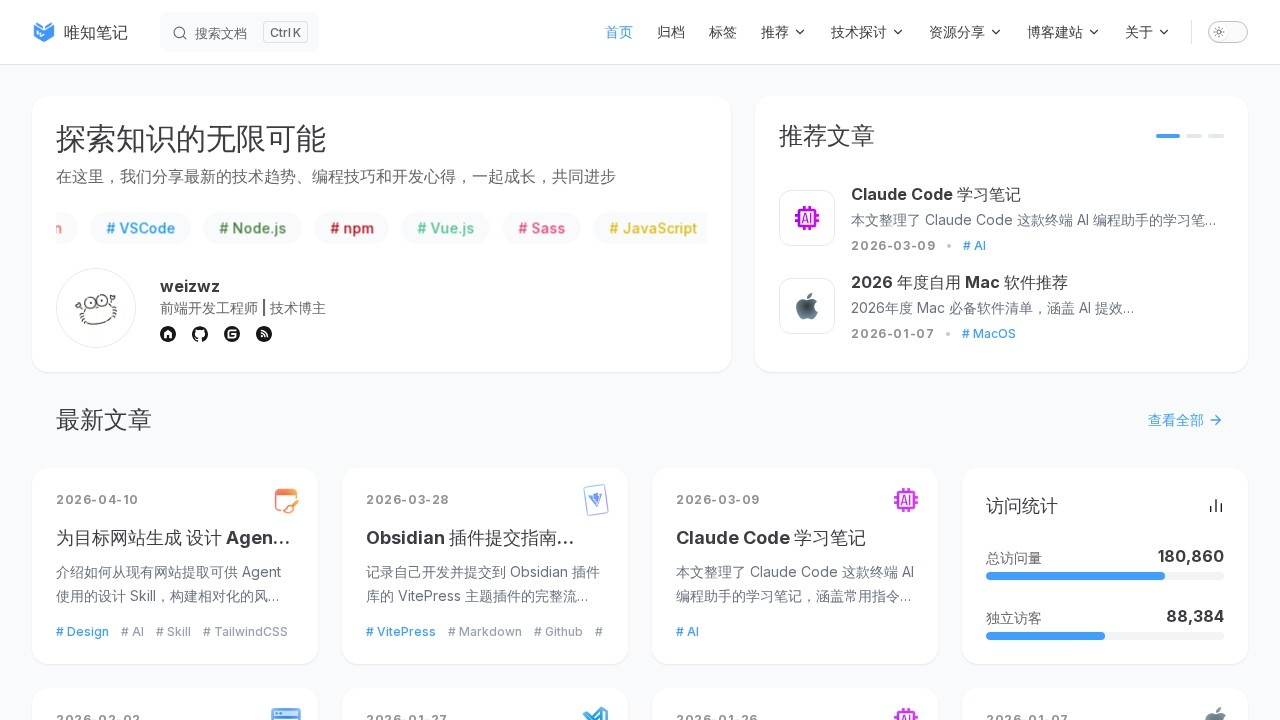Click the Apple icon on the Mac software article
The image size is (1280, 720).
807,306
